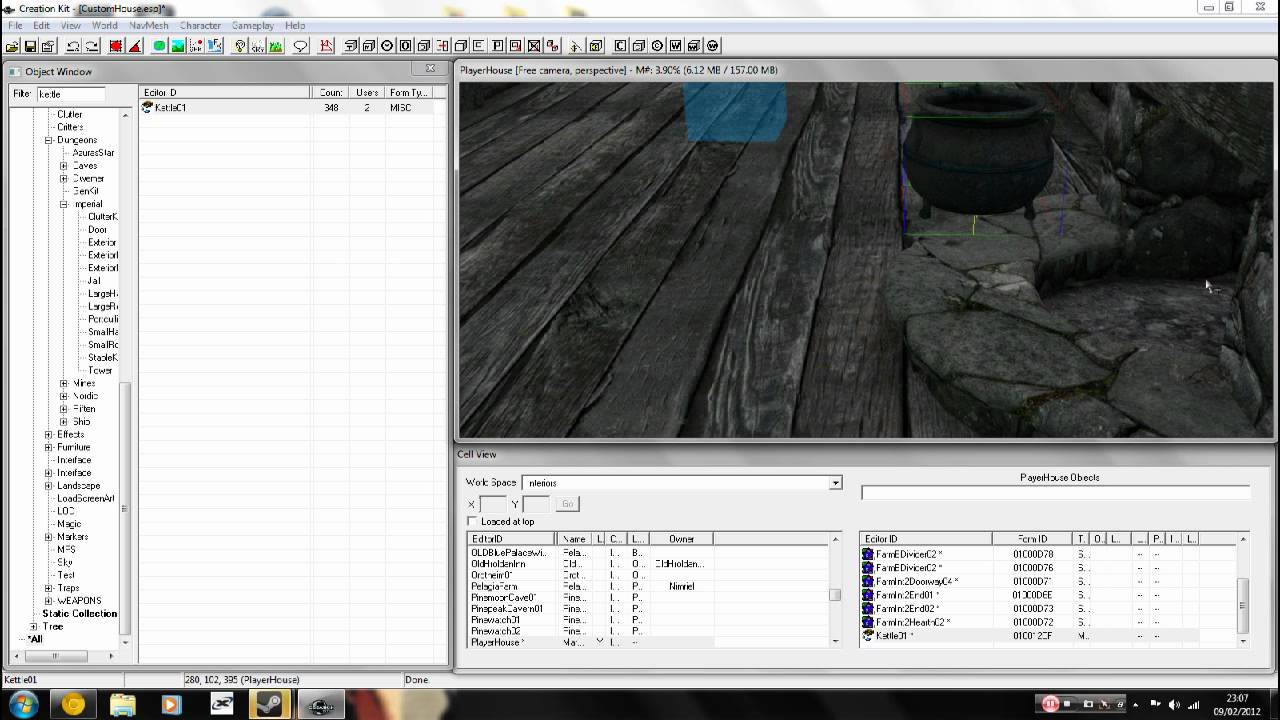Viewport: 1280px width, 720px height.
Task: Sort cell list by Owner column
Action: (682, 539)
